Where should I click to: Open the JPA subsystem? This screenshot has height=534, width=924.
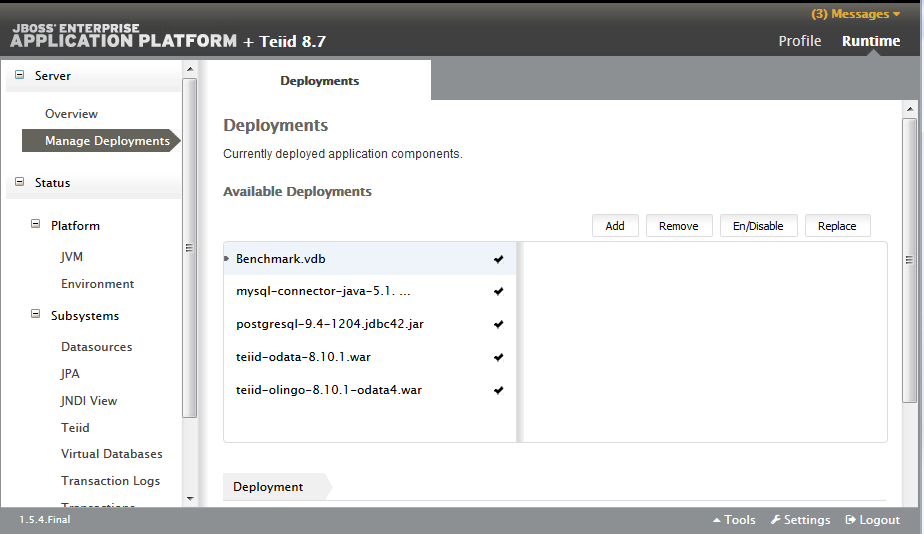click(x=70, y=374)
